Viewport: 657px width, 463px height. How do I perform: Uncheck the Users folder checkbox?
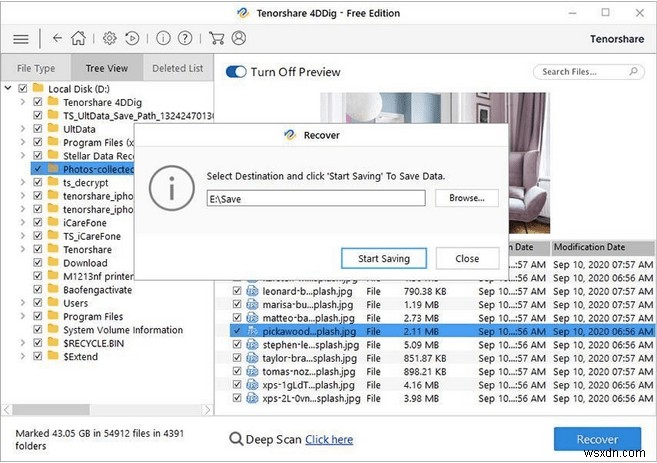38,303
